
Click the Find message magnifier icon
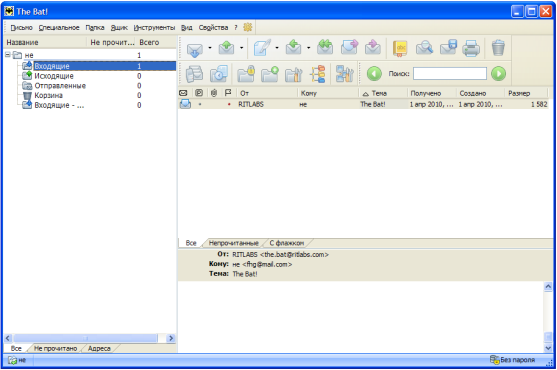424,48
